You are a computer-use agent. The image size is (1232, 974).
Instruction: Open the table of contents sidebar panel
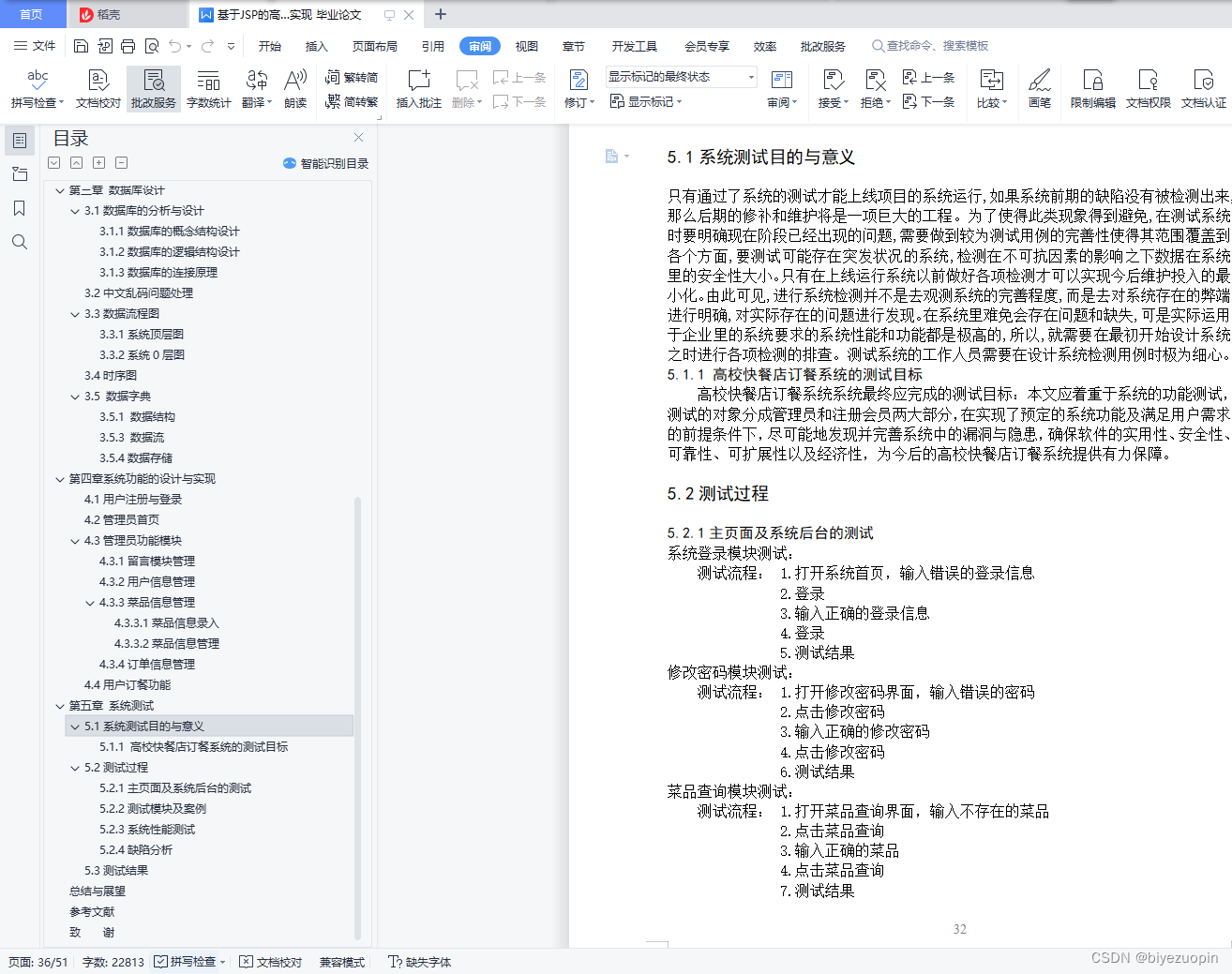click(x=19, y=141)
